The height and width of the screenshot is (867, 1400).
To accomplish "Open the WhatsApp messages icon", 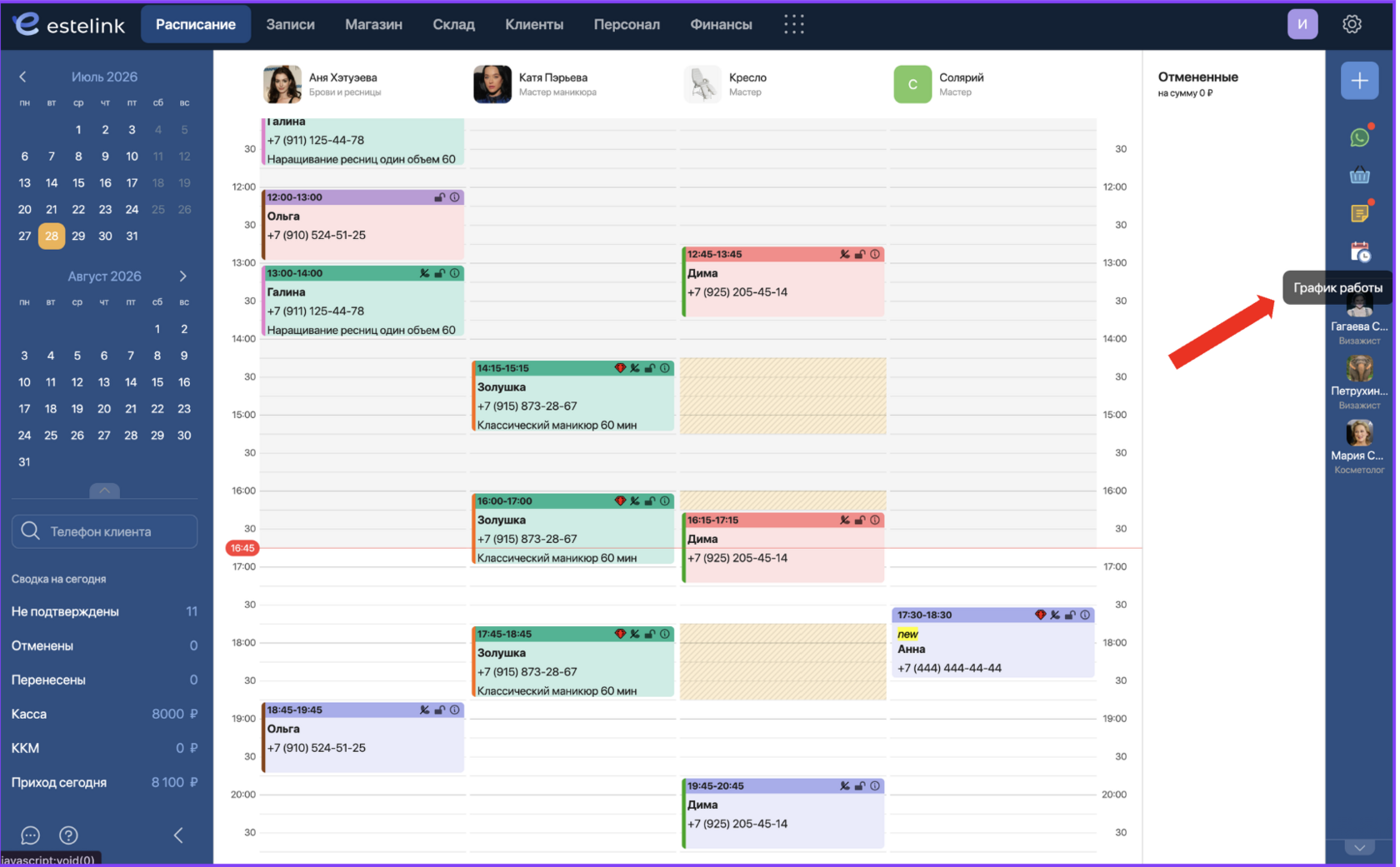I will 1359,137.
